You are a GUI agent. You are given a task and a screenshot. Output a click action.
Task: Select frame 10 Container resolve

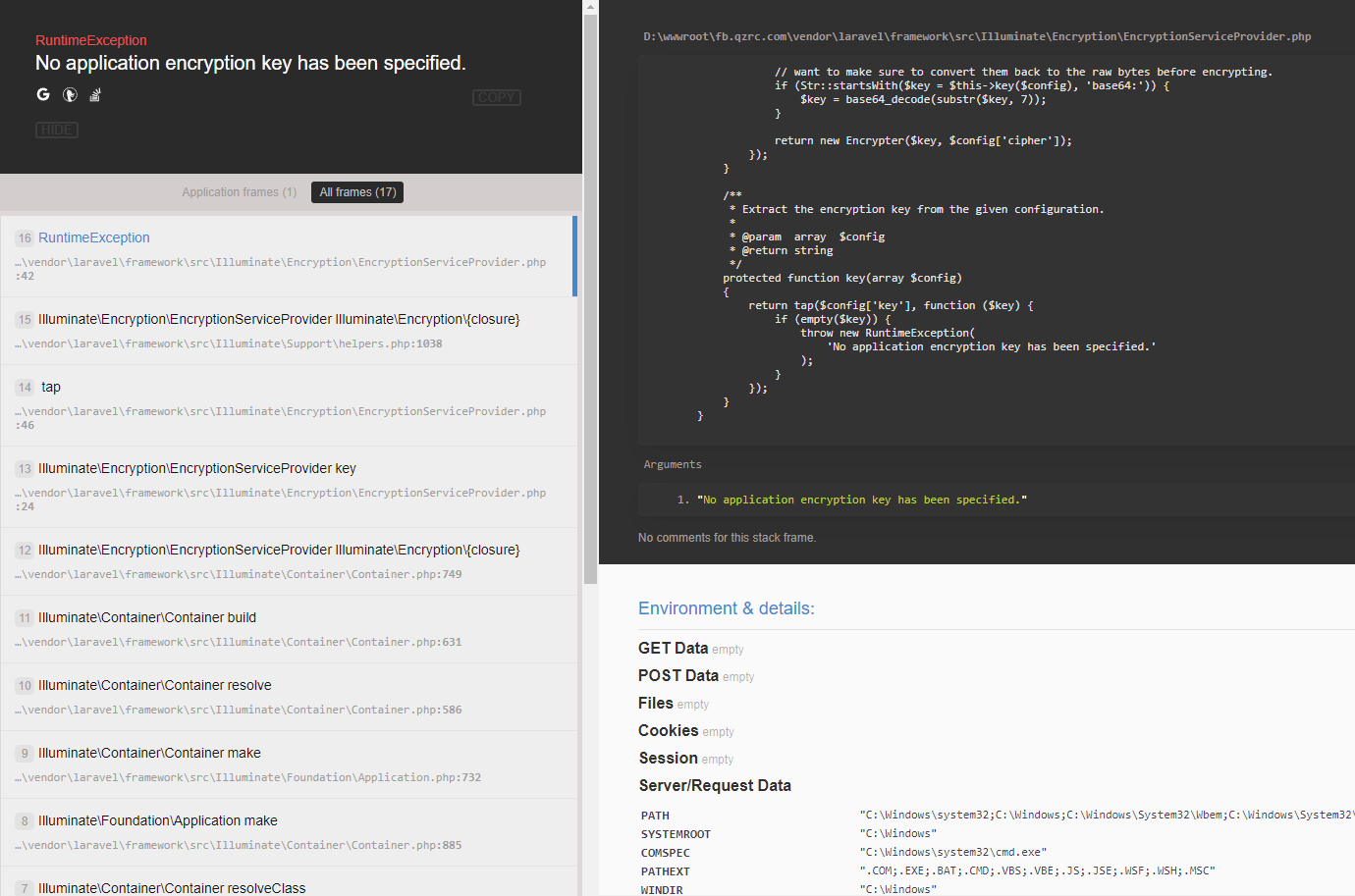[x=289, y=697]
